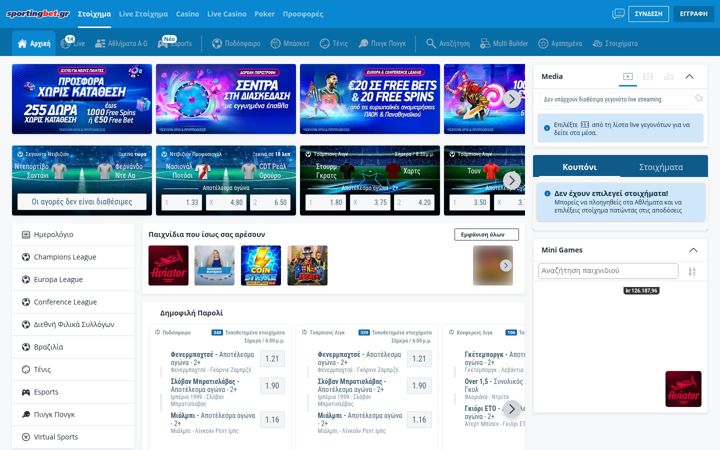Select odds 1.33 for Νασιονάλ Ποτόσι

182,202
